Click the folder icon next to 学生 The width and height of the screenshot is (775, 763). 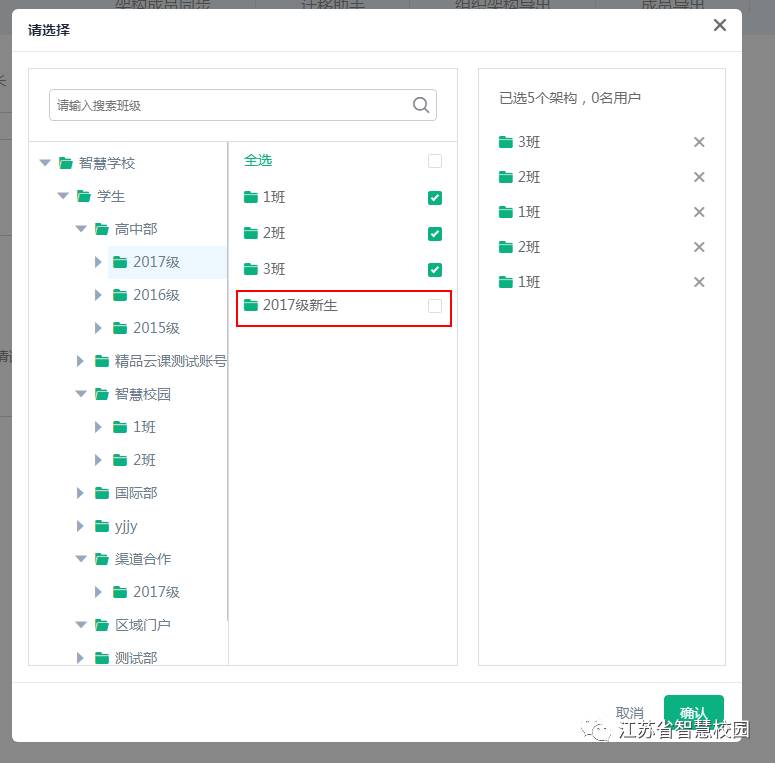[x=84, y=196]
